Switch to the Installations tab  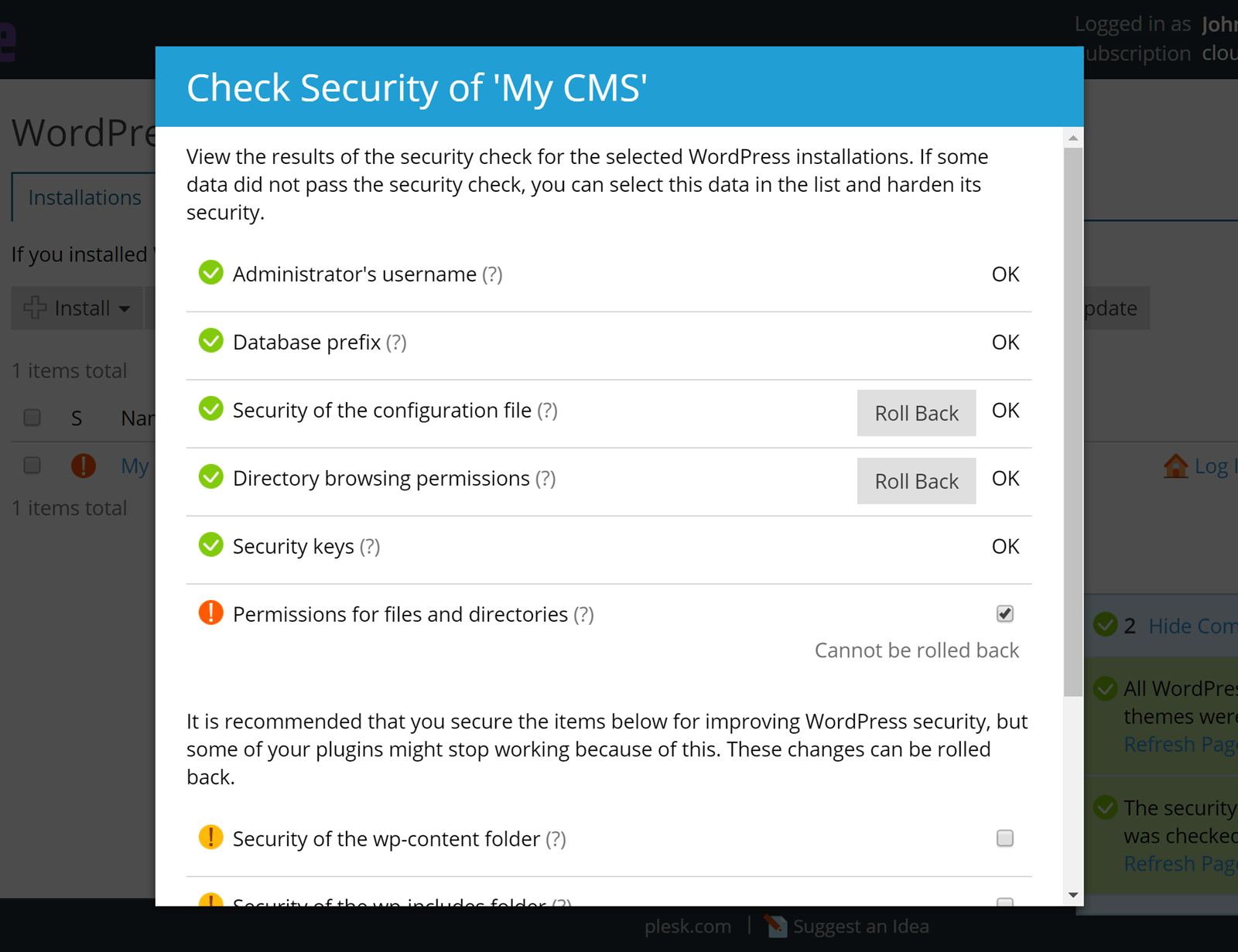pos(84,198)
